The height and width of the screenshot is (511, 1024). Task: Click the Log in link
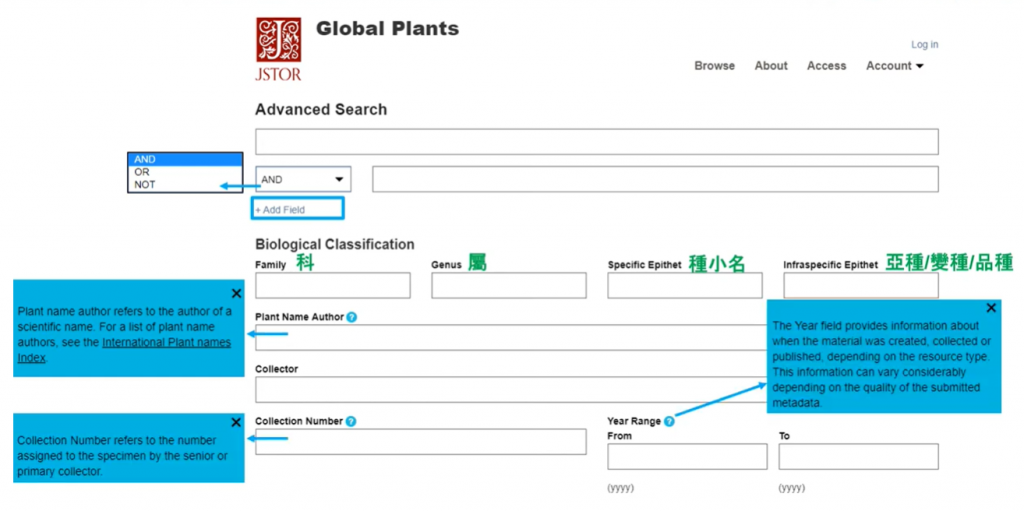[x=924, y=45]
